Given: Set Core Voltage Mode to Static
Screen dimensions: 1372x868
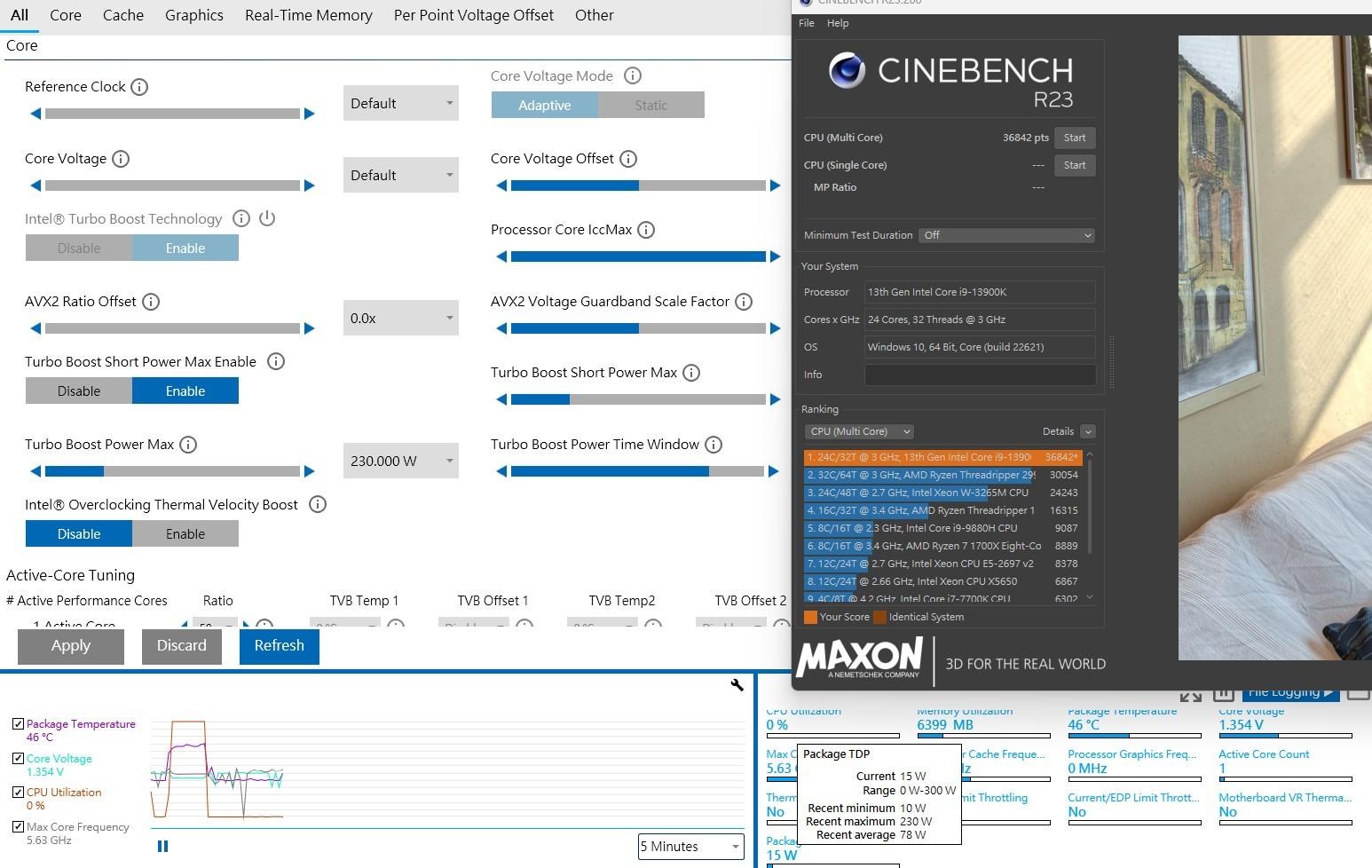Looking at the screenshot, I should (x=651, y=106).
